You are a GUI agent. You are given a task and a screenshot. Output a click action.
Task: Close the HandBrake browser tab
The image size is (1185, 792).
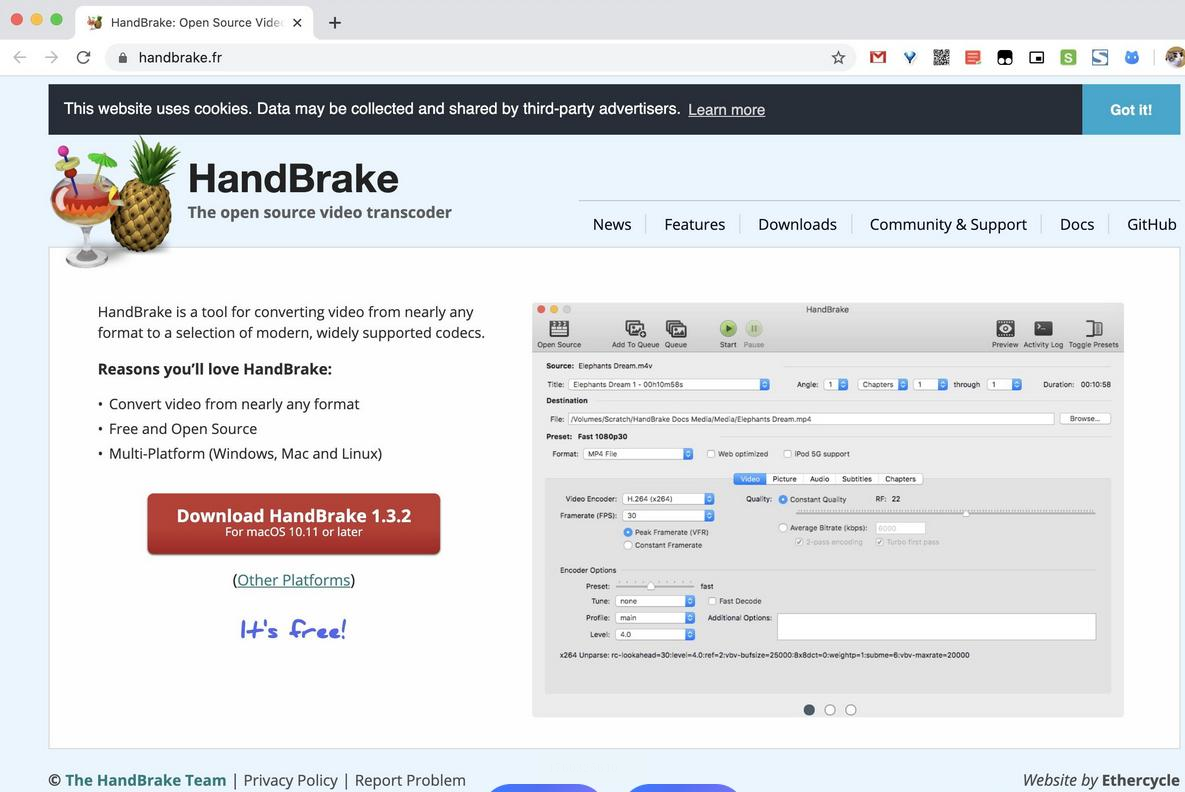297,23
